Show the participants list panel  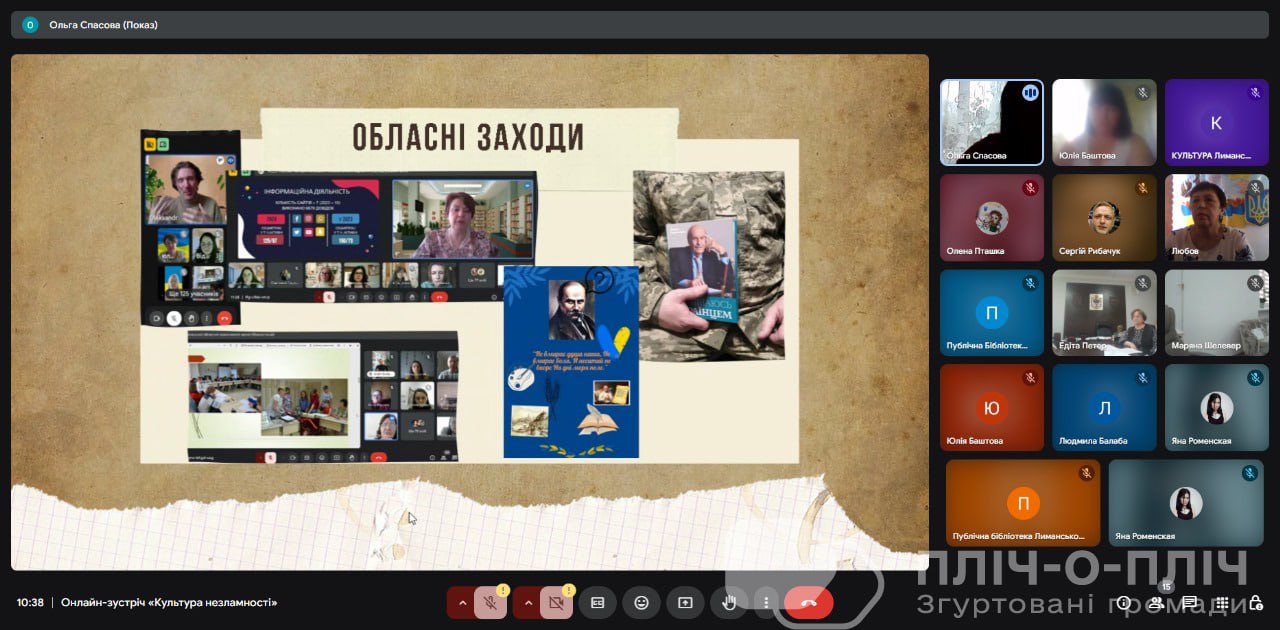[x=1157, y=603]
